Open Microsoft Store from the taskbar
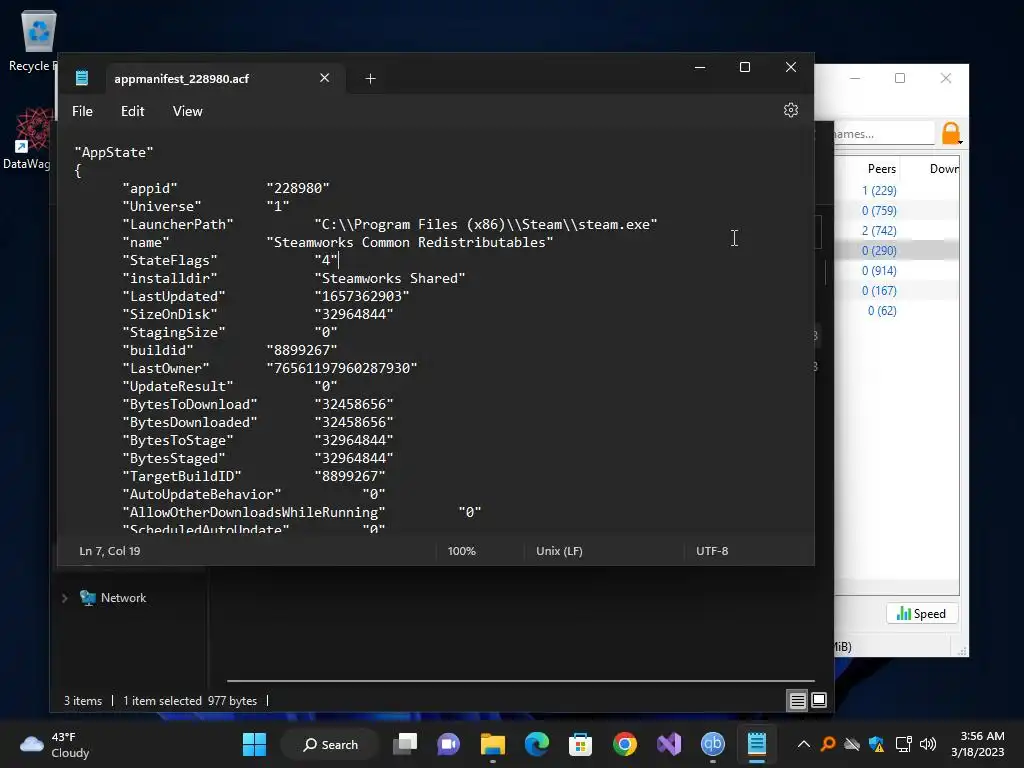 [x=581, y=744]
